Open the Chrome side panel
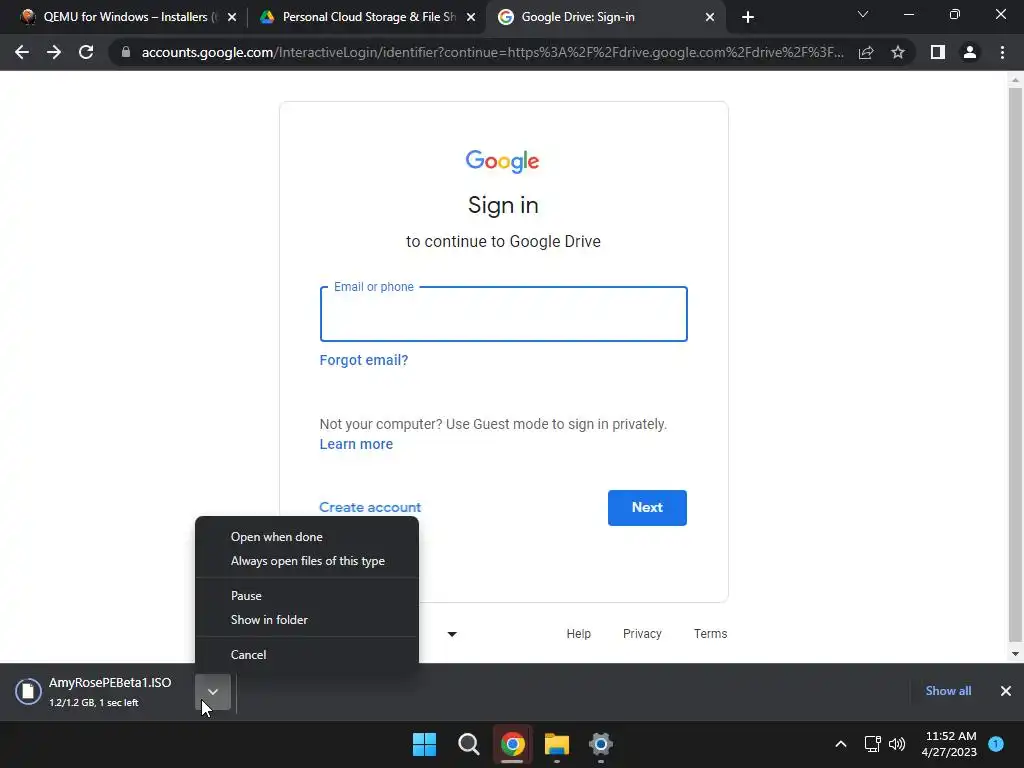This screenshot has width=1024, height=768. click(938, 52)
